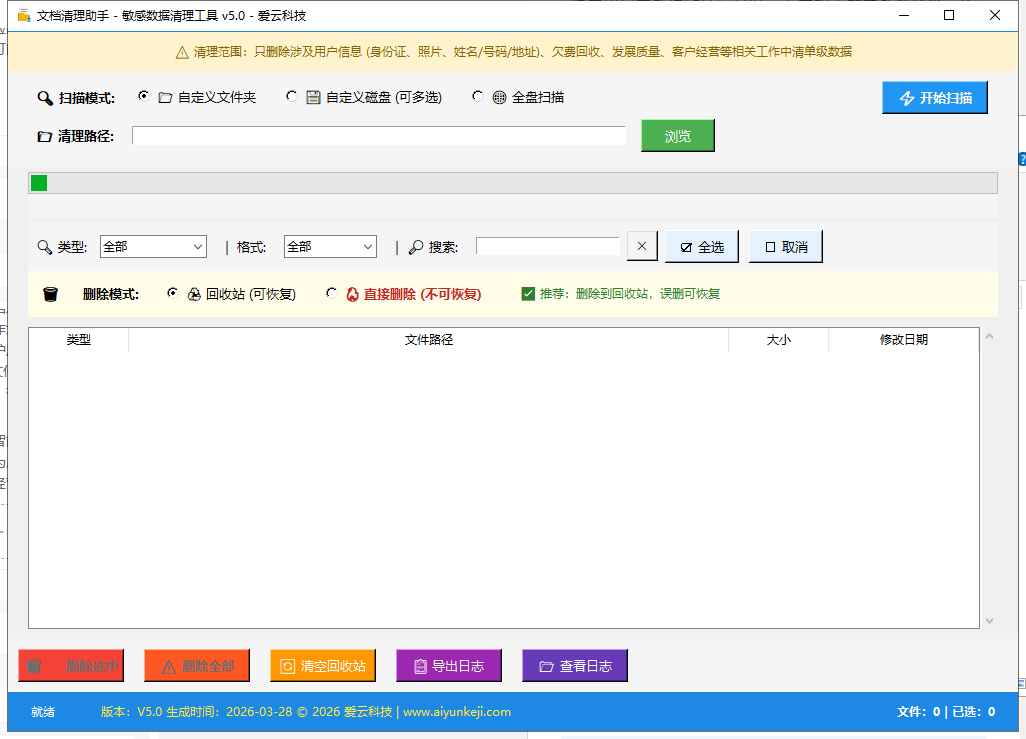Click the magnifier icon beside 类型
The height and width of the screenshot is (739, 1026).
[44, 247]
